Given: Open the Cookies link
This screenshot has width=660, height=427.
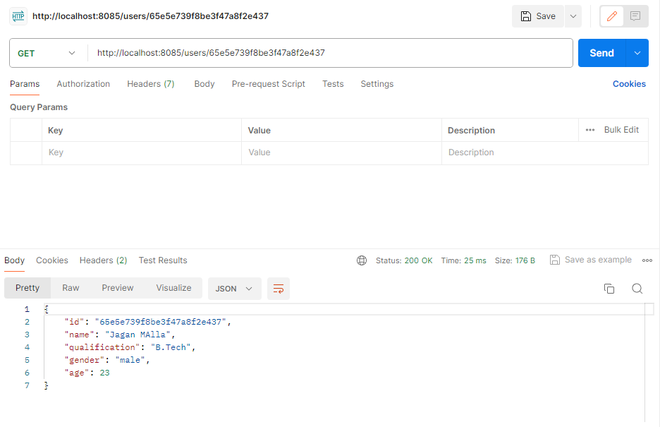Looking at the screenshot, I should pos(629,84).
